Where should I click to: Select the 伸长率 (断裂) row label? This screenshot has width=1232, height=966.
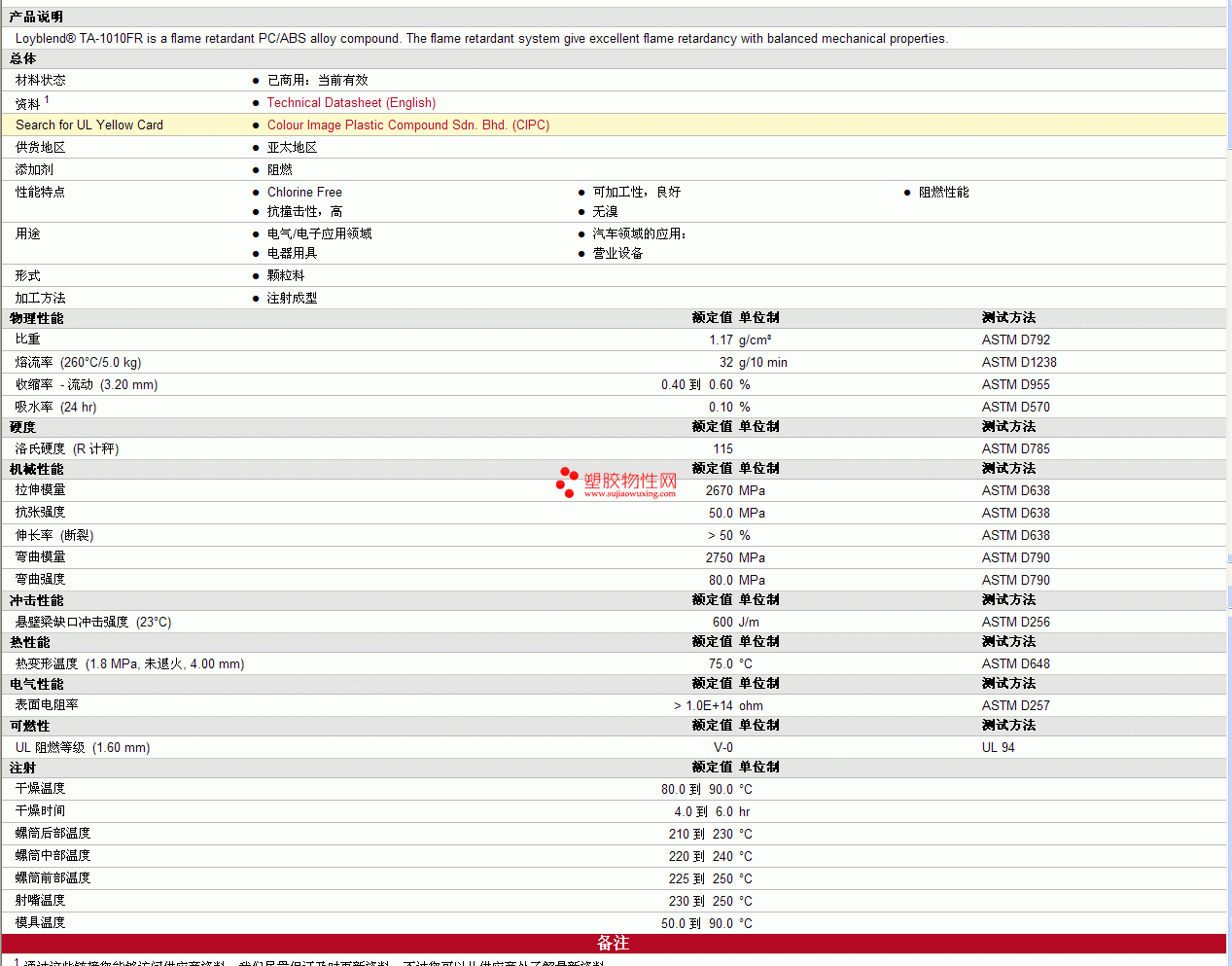coord(54,535)
